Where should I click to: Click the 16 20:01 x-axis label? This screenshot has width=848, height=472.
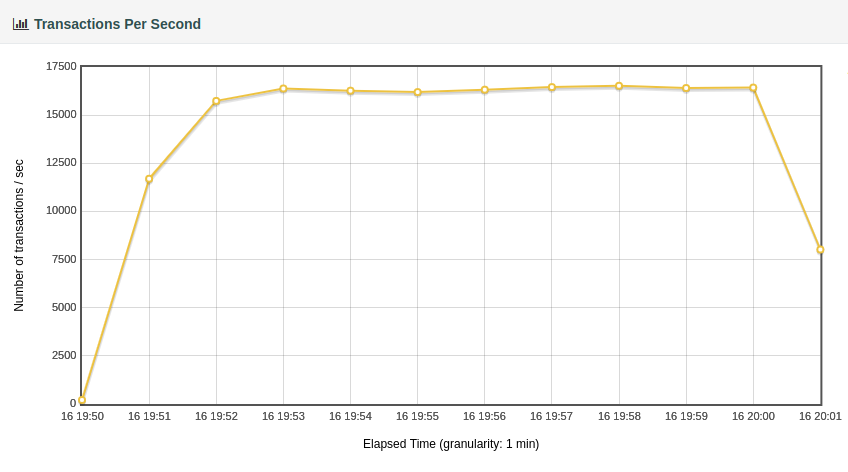tap(820, 416)
